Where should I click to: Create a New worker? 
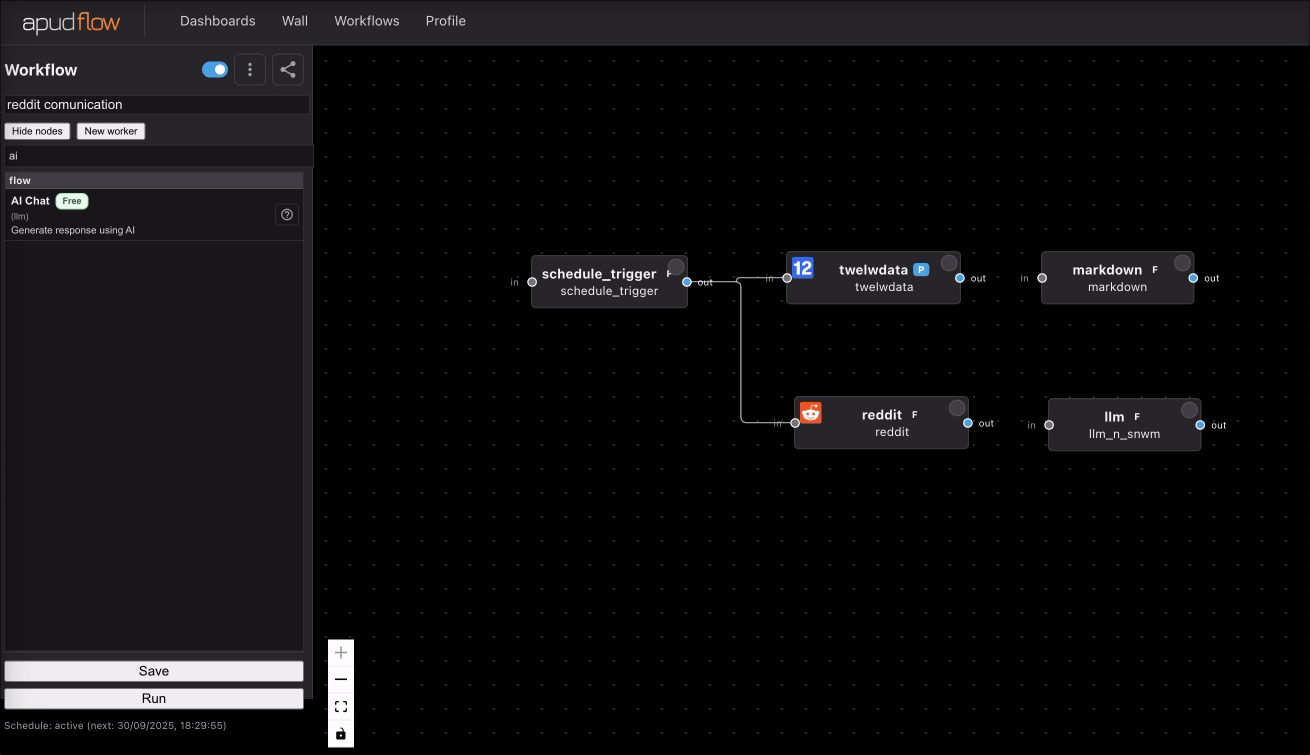pos(110,130)
